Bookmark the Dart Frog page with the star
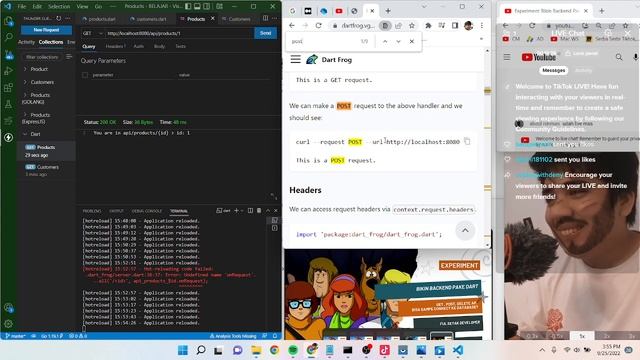The width and height of the screenshot is (640, 360). click(x=412, y=26)
